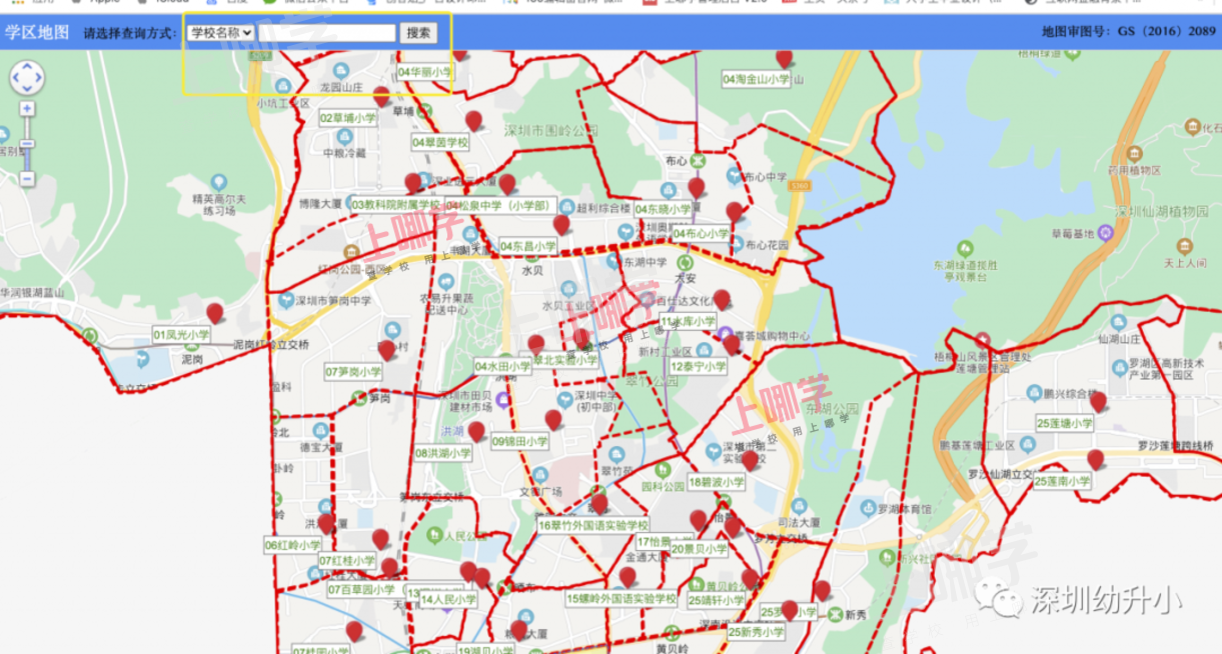Viewport: 1222px width, 654px height.
Task: Click the red pin above 11水库小学
Action: click(x=721, y=299)
